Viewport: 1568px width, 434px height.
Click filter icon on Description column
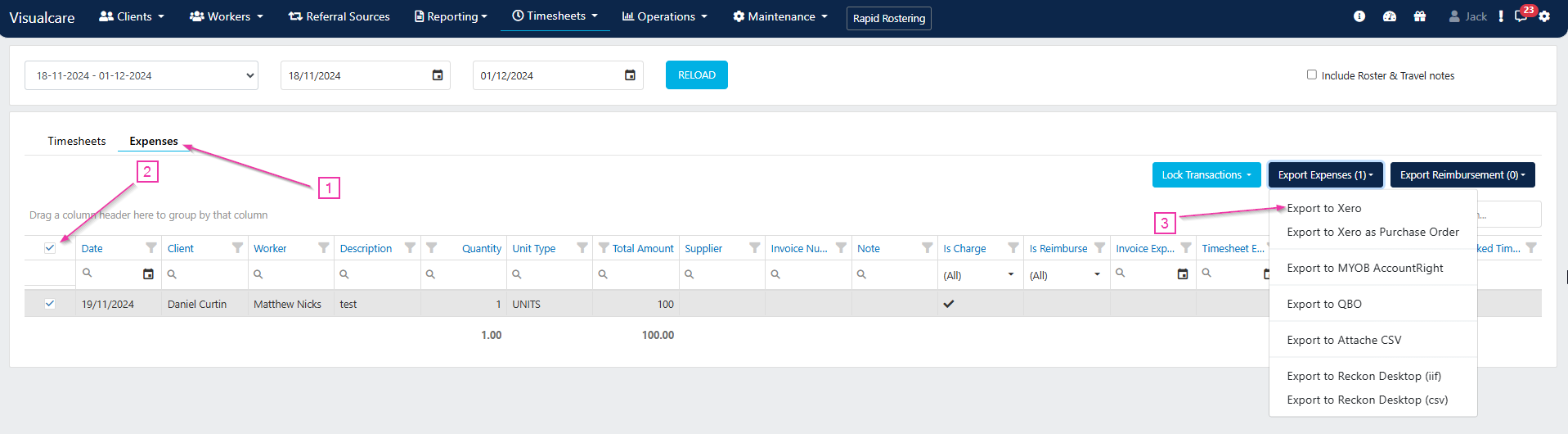click(x=410, y=247)
